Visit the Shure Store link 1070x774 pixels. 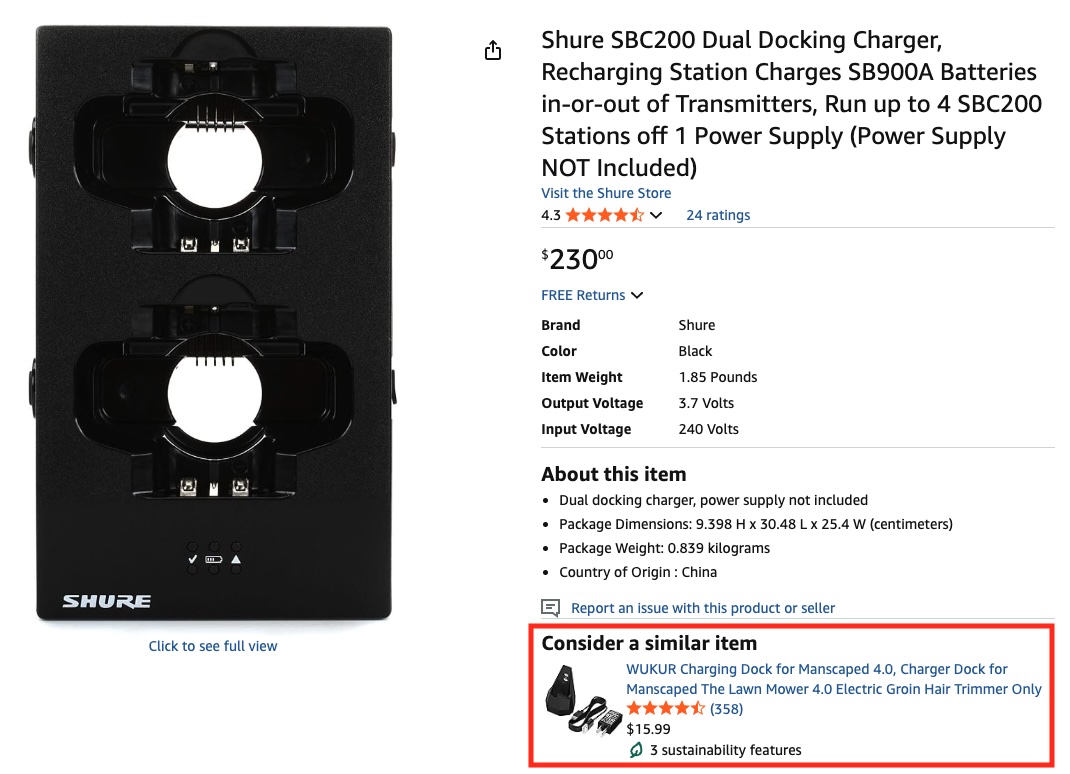tap(606, 193)
